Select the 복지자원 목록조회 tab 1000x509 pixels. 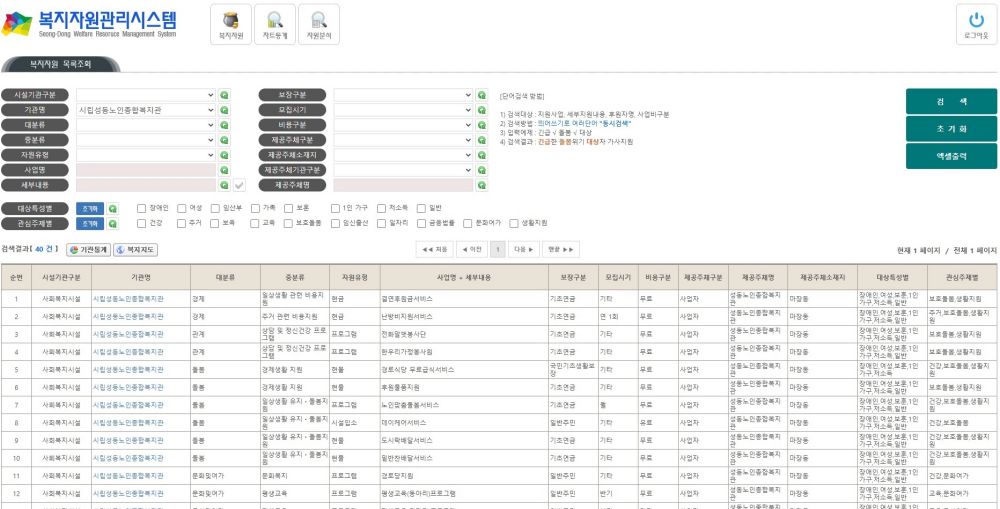click(61, 64)
